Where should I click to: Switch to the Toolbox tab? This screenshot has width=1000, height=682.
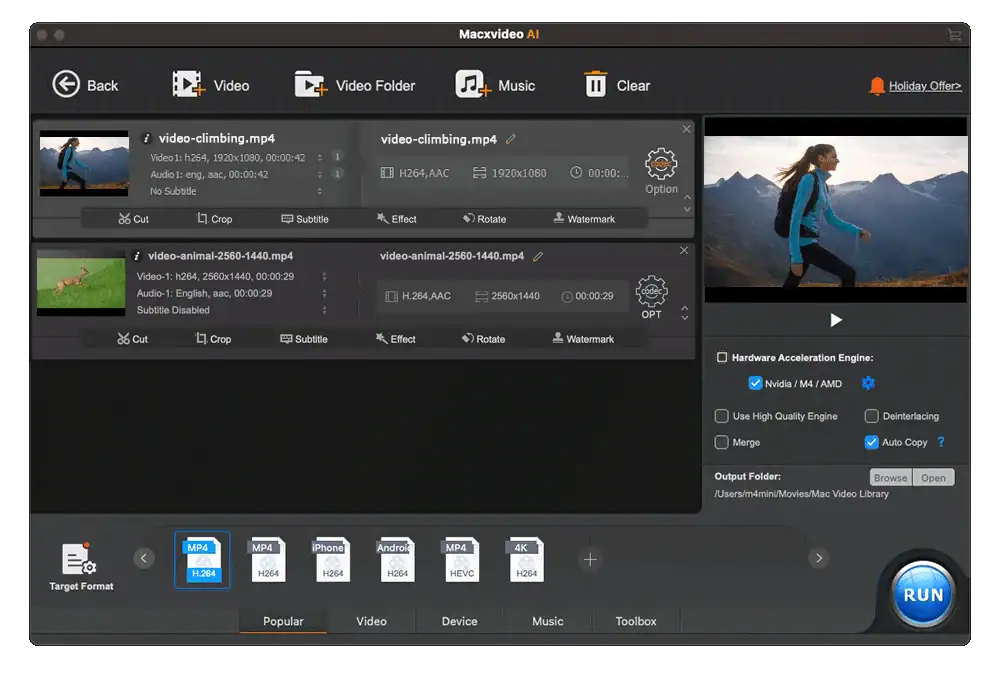(635, 621)
